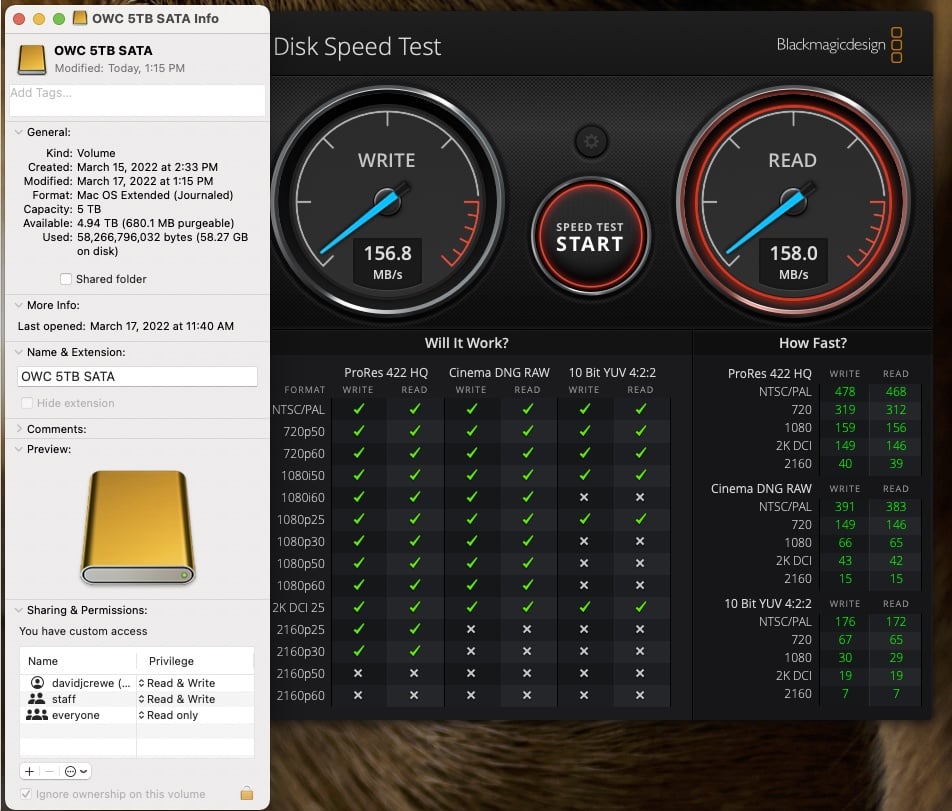This screenshot has height=811, width=952.
Task: Collapse the Sharing & Permissions section
Action: tap(18, 610)
